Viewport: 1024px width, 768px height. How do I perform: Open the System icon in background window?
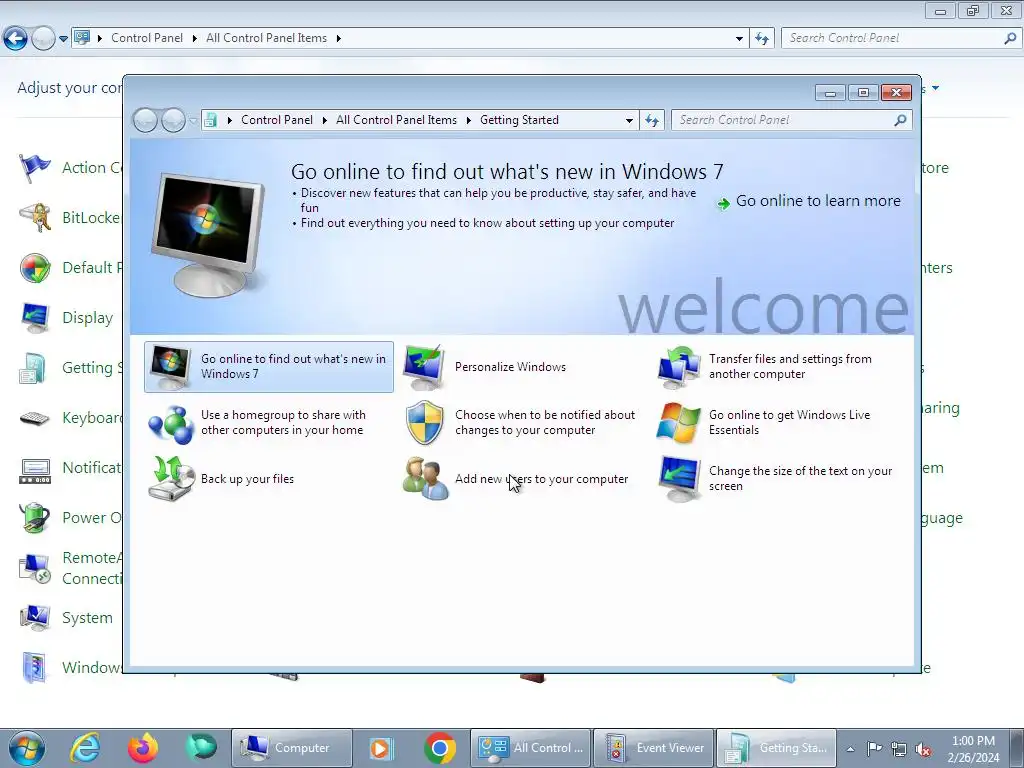tap(35, 618)
